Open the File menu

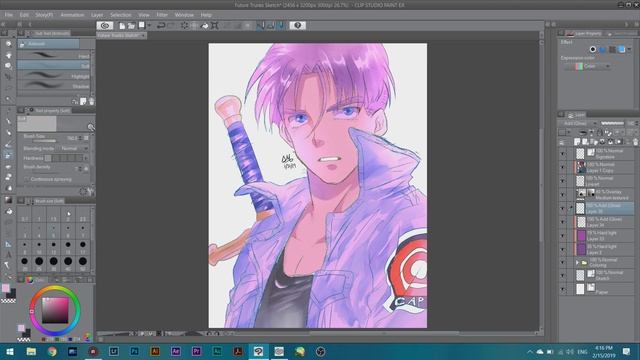pyautogui.click(x=9, y=15)
